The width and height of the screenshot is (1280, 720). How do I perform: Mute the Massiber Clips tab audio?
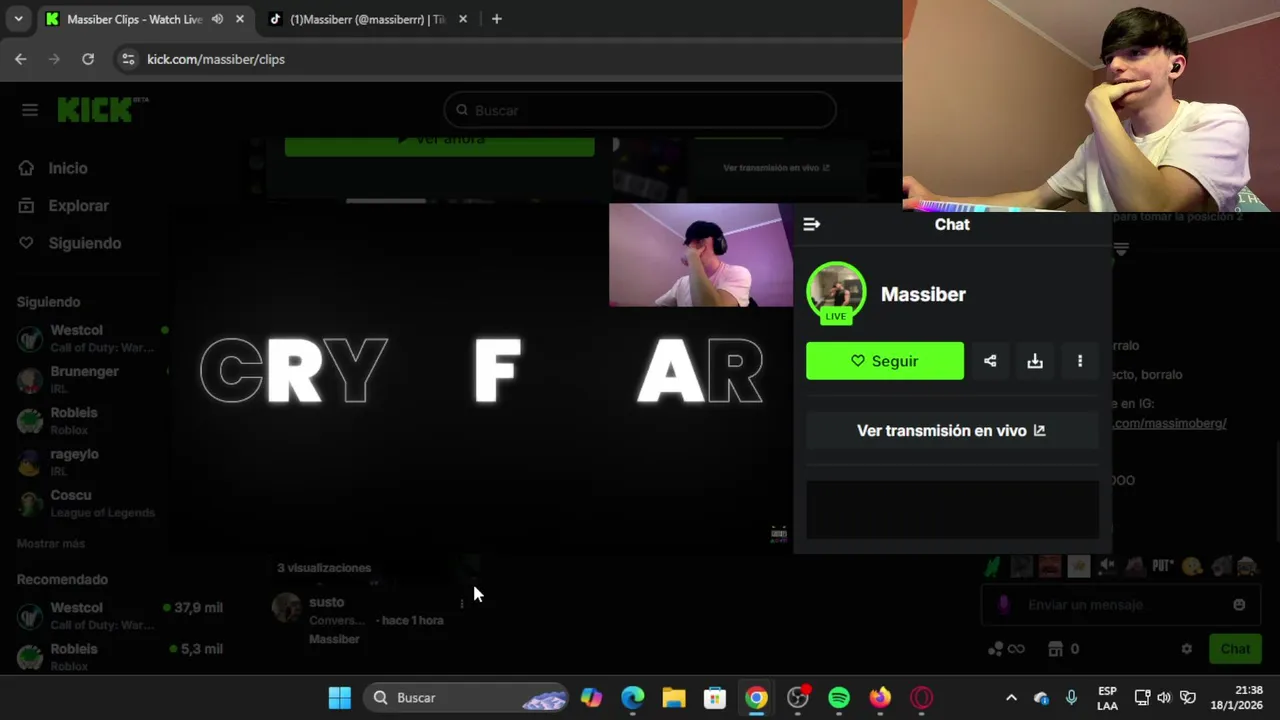pos(217,19)
